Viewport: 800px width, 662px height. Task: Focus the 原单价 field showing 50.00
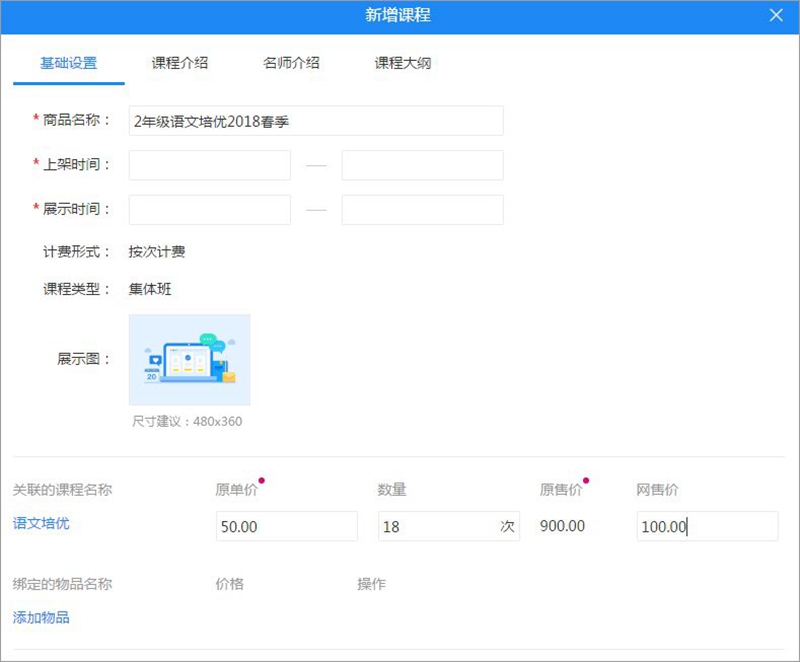coord(286,526)
